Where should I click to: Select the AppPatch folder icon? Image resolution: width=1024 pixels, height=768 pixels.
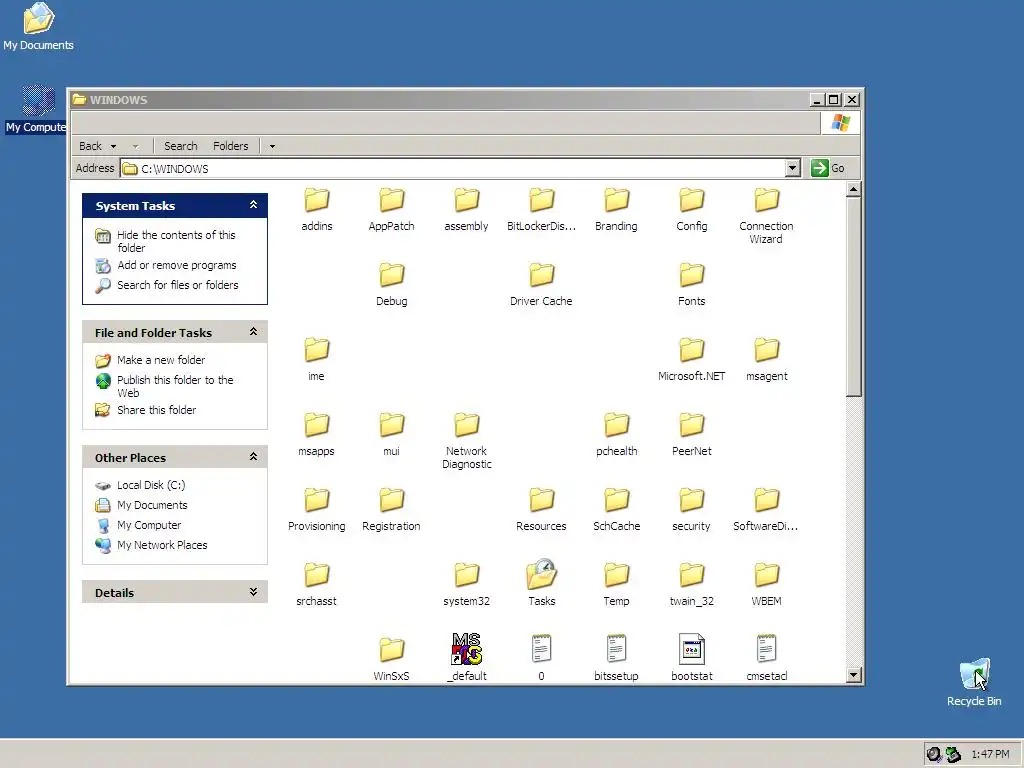click(392, 200)
